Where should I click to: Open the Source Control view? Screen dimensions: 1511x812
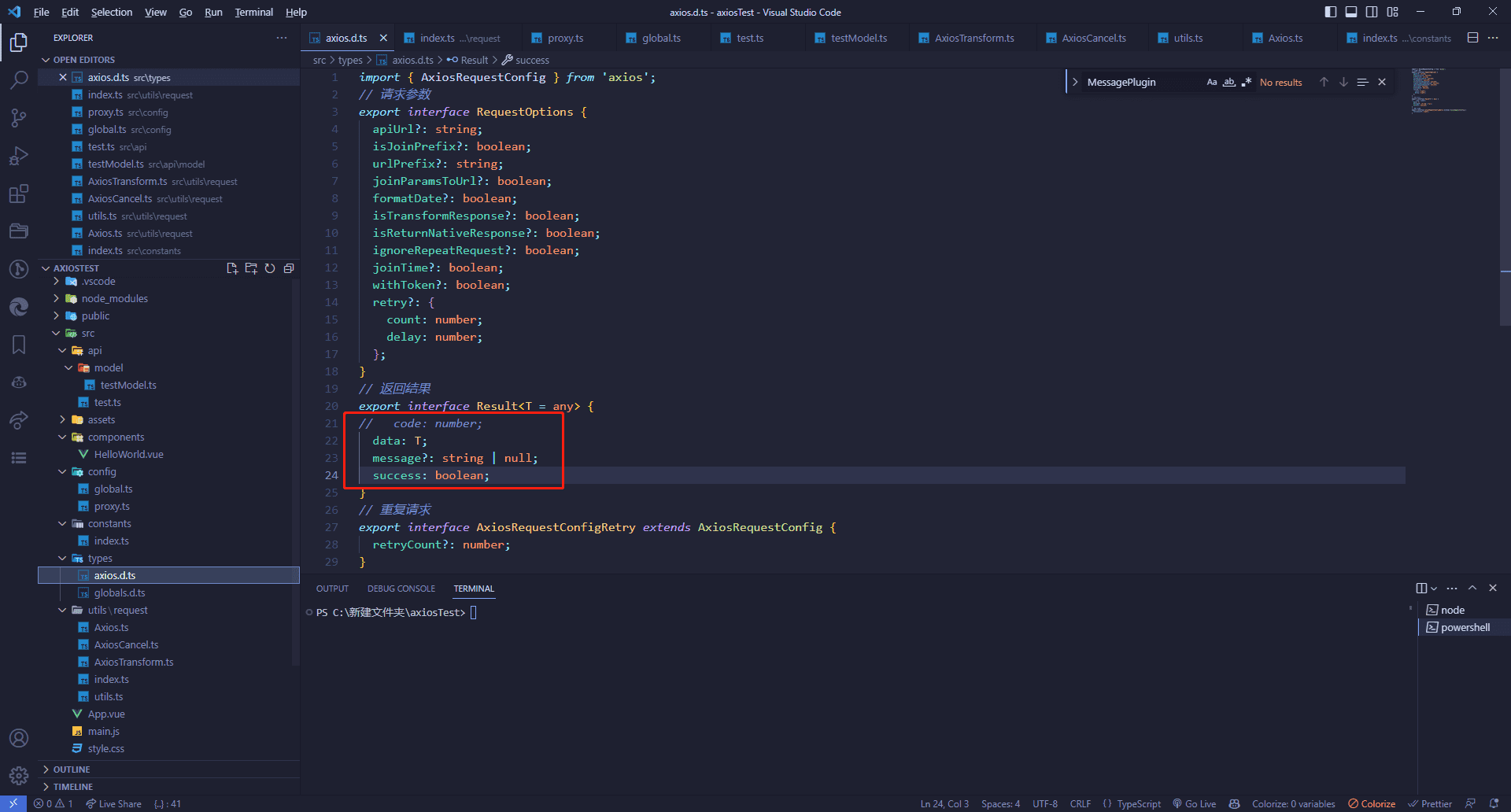[x=19, y=118]
